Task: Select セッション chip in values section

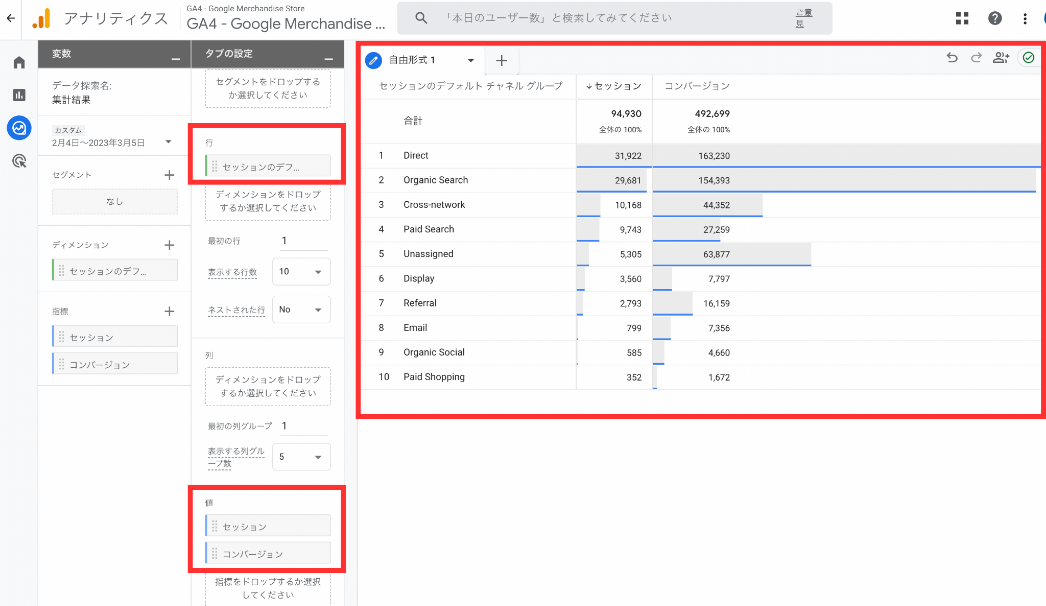Action: (268, 526)
